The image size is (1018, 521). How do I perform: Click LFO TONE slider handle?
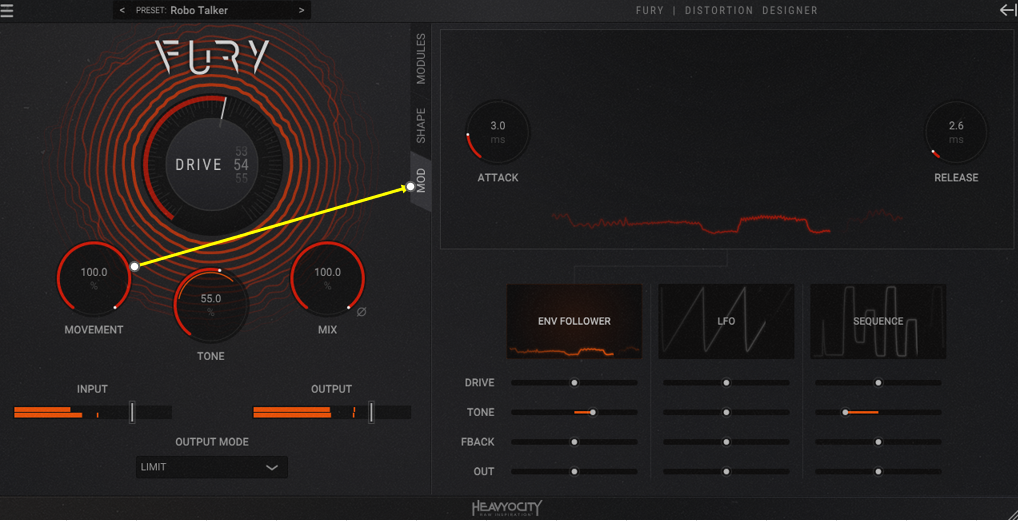[726, 413]
